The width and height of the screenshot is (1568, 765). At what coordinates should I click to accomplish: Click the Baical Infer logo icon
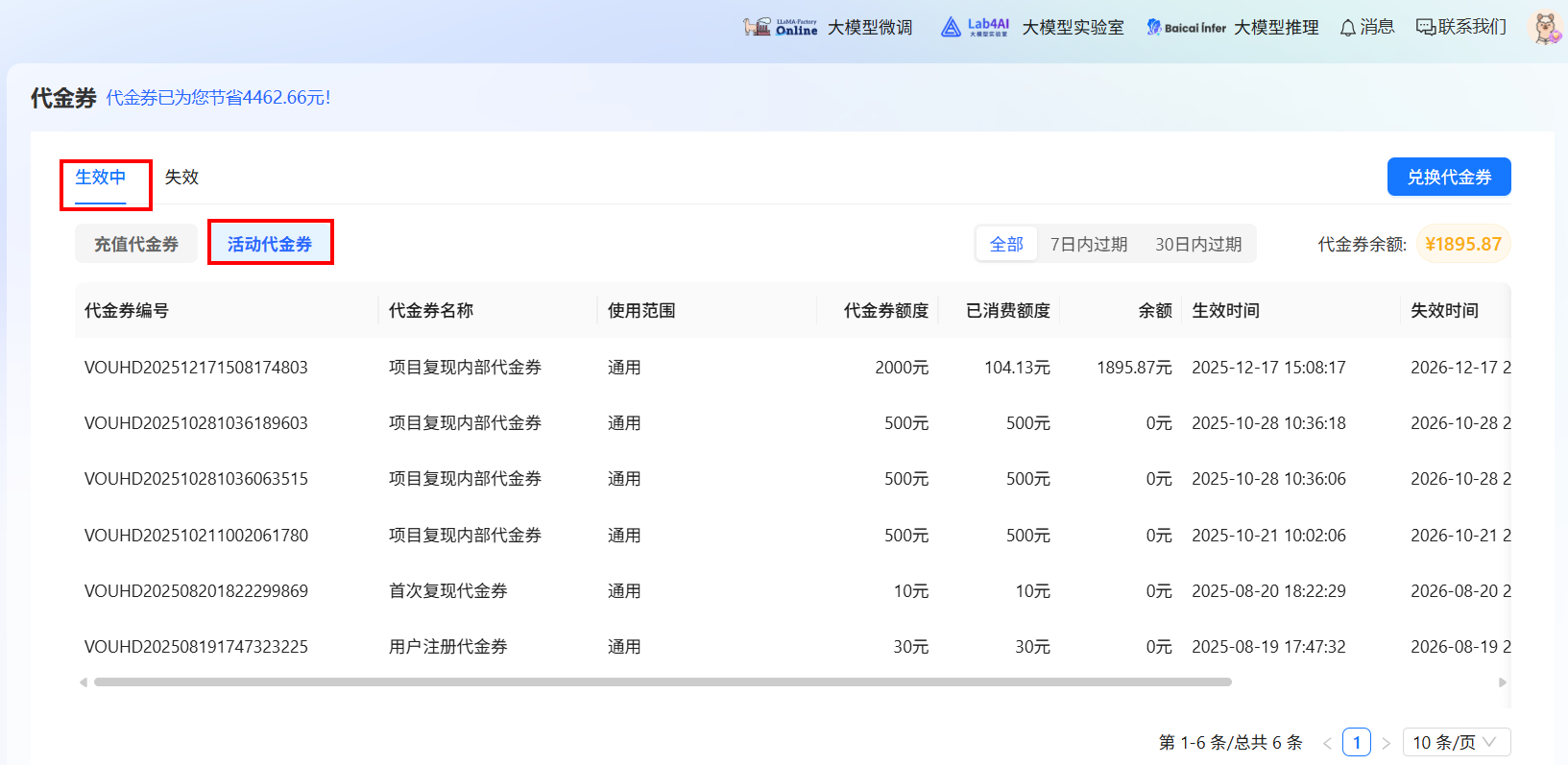[x=1153, y=27]
